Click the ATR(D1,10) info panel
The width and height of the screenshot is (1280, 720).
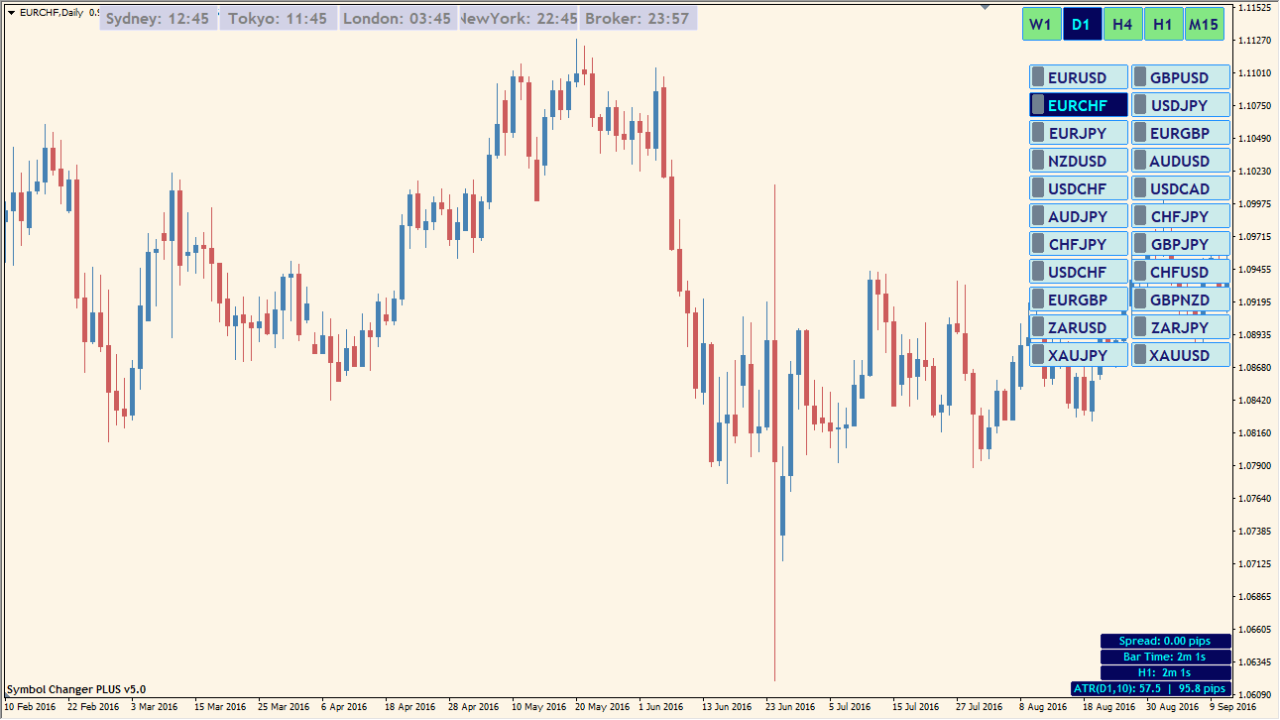tap(1150, 689)
